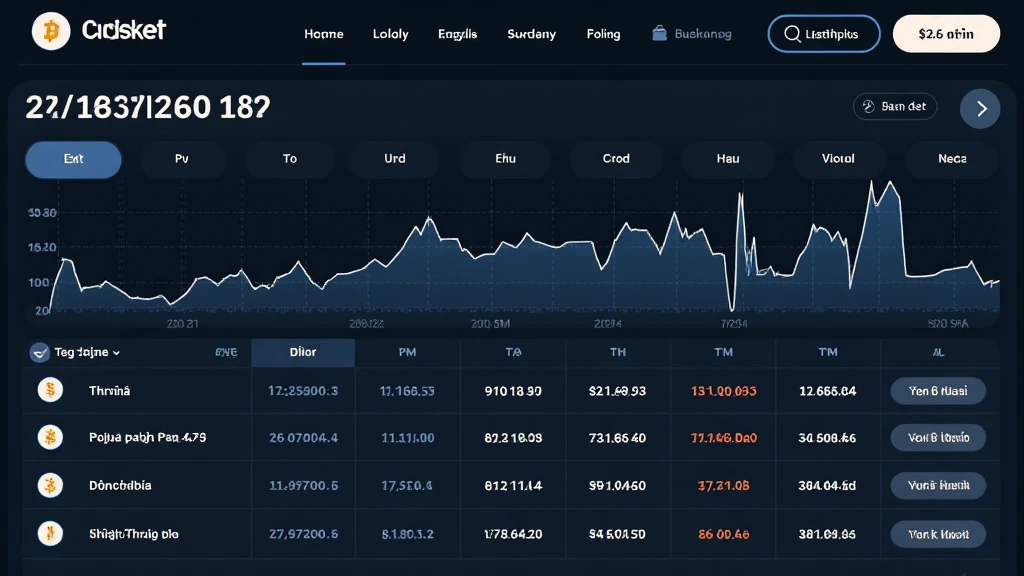Click the coin icon in the Thrviná row
This screenshot has width=1024, height=576.
coord(49,391)
